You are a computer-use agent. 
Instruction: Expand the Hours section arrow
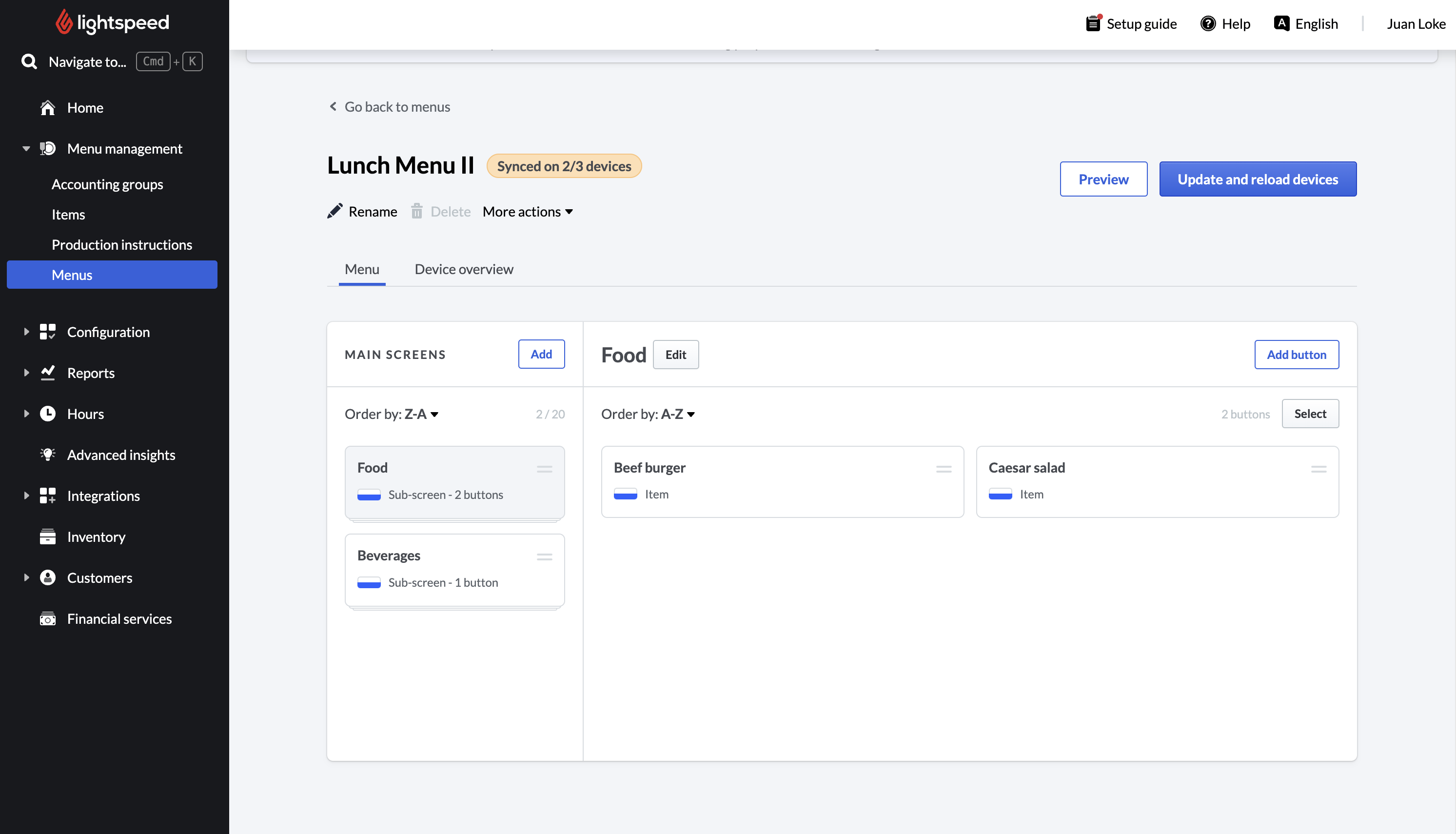click(26, 414)
